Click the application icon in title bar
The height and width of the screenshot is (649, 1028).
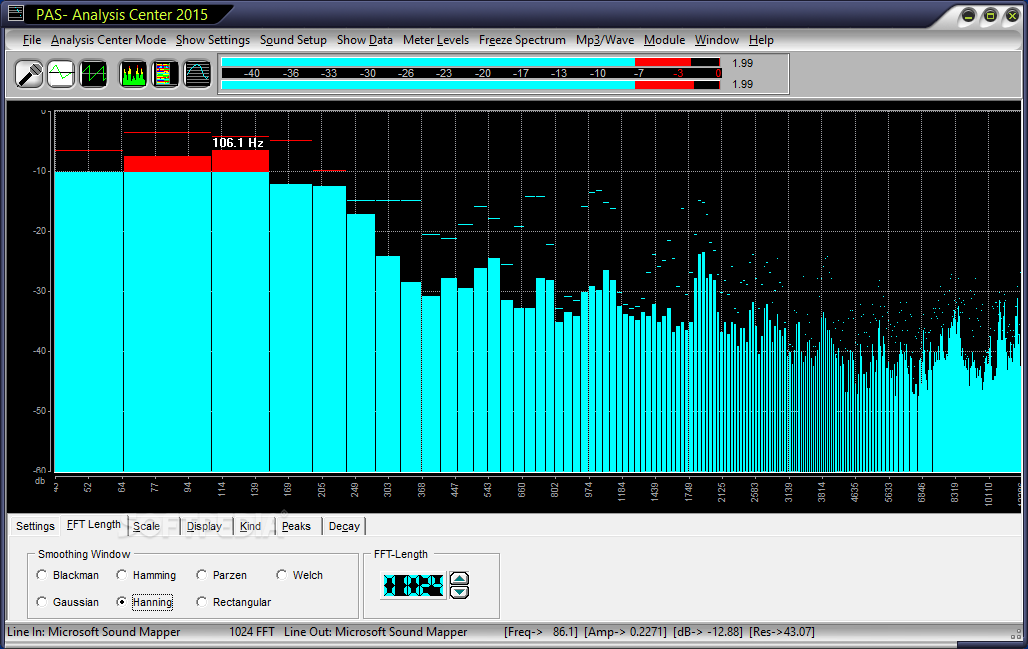click(15, 12)
